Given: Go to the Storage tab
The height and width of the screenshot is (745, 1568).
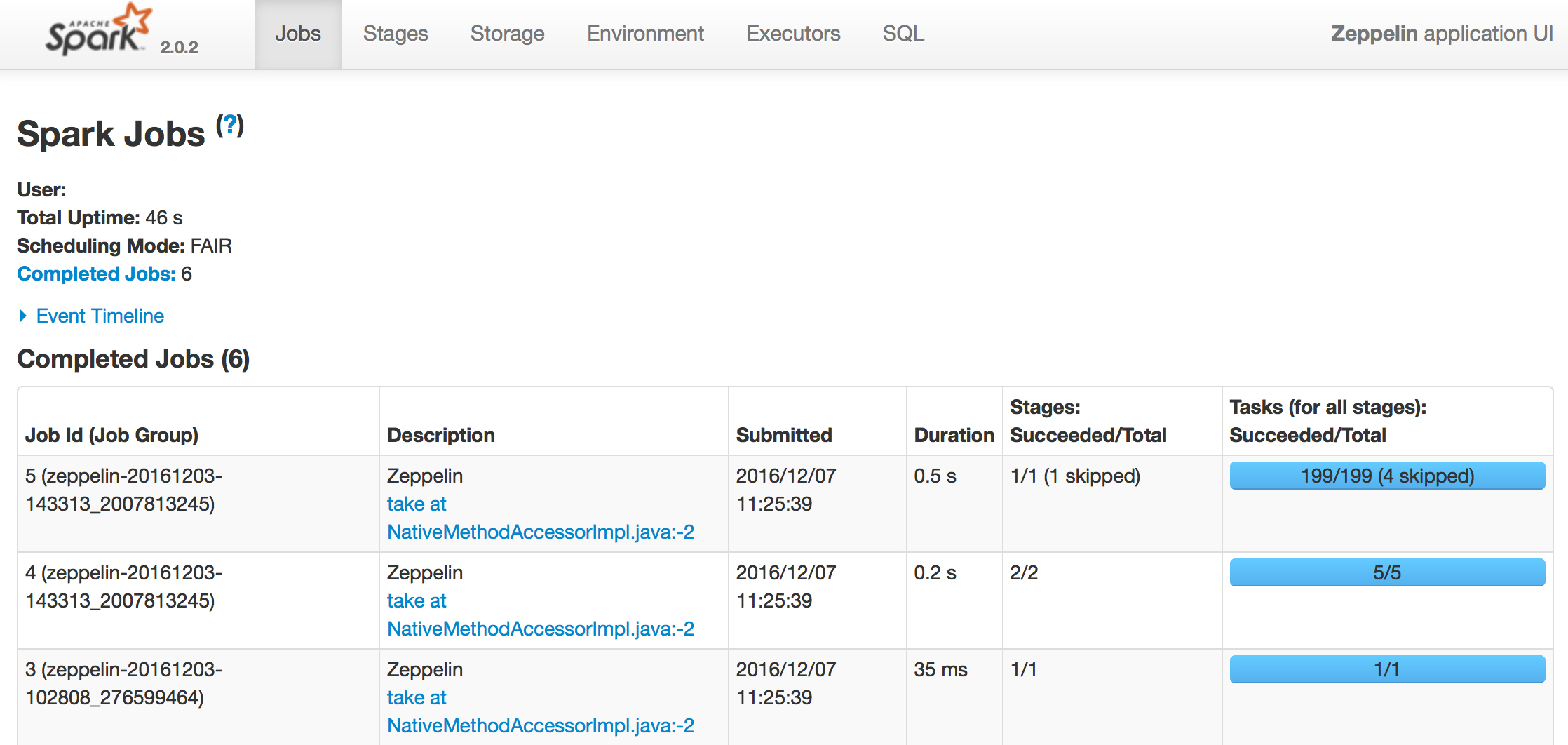Looking at the screenshot, I should 508,34.
